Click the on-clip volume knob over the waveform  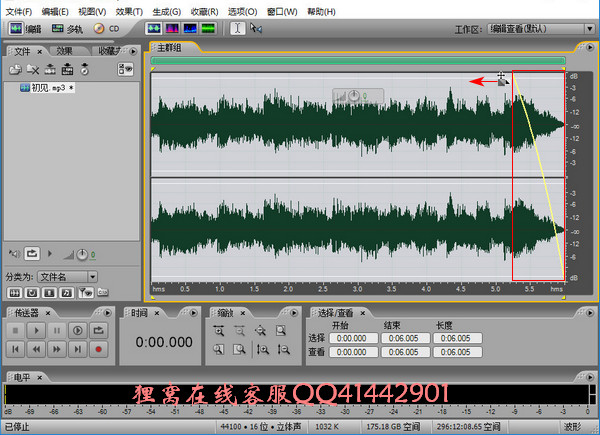pyautogui.click(x=354, y=96)
